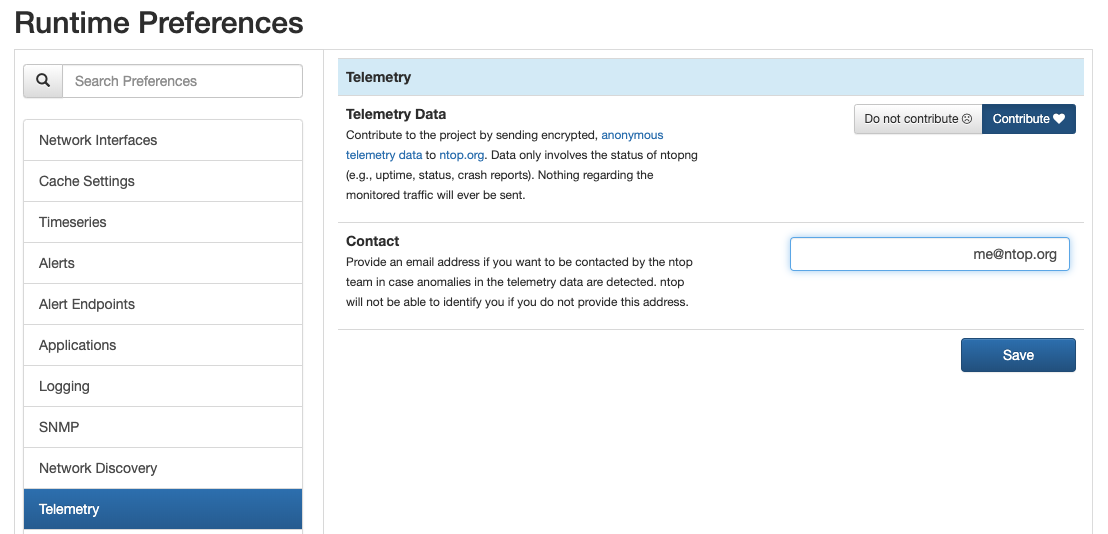Click the magnifying glass search icon

pos(43,81)
